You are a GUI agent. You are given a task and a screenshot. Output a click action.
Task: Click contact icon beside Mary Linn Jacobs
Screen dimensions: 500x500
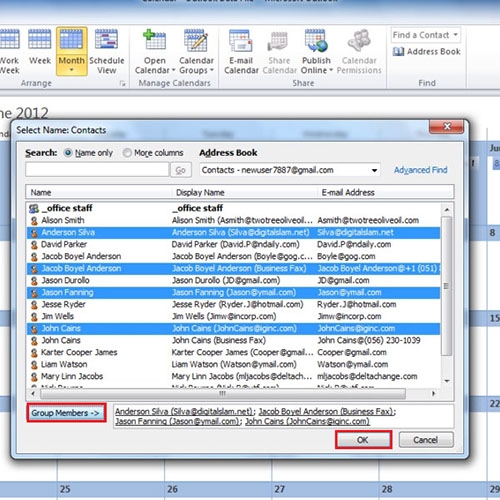tap(34, 377)
